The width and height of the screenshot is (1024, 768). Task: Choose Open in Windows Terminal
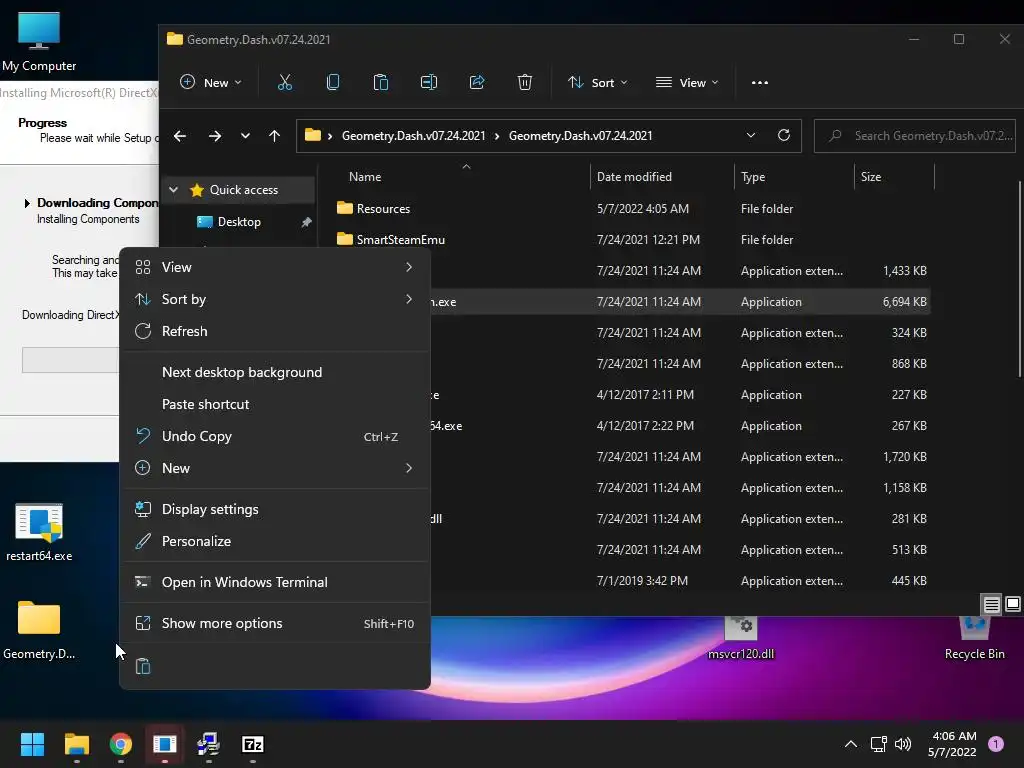tap(274, 583)
